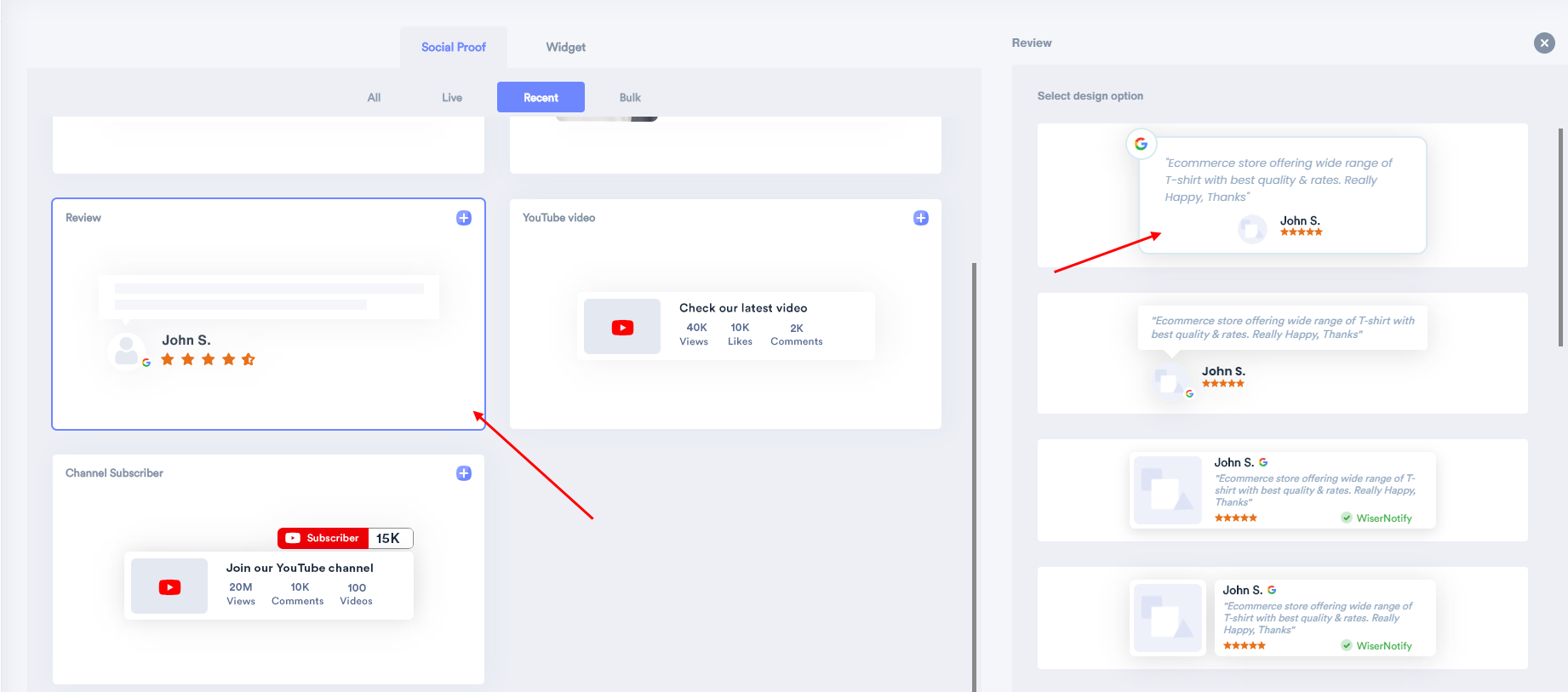Click the Google icon beside John S. in fourth design
1568x692 pixels.
point(1272,590)
